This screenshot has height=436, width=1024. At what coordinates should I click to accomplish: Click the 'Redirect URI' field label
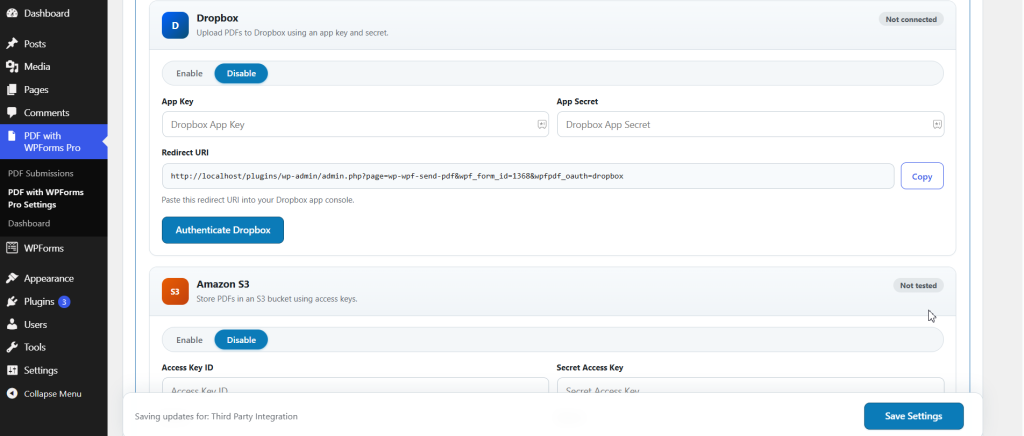(x=185, y=153)
